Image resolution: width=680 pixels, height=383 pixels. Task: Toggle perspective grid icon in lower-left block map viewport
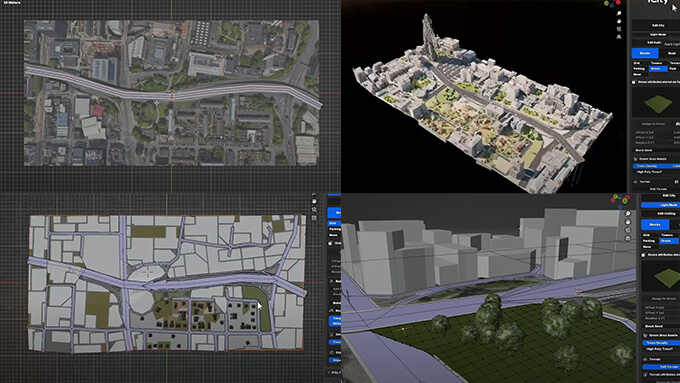(x=314, y=218)
